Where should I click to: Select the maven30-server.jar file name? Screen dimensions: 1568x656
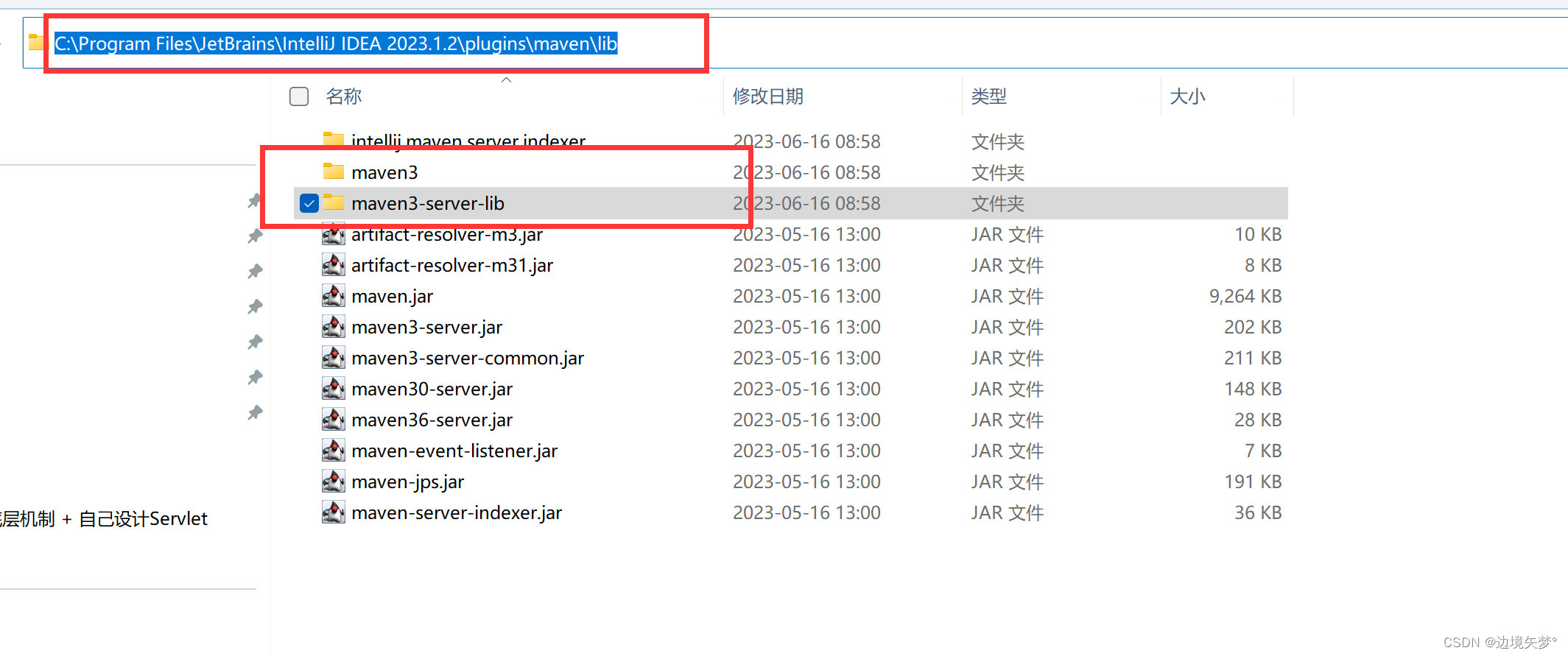click(432, 389)
